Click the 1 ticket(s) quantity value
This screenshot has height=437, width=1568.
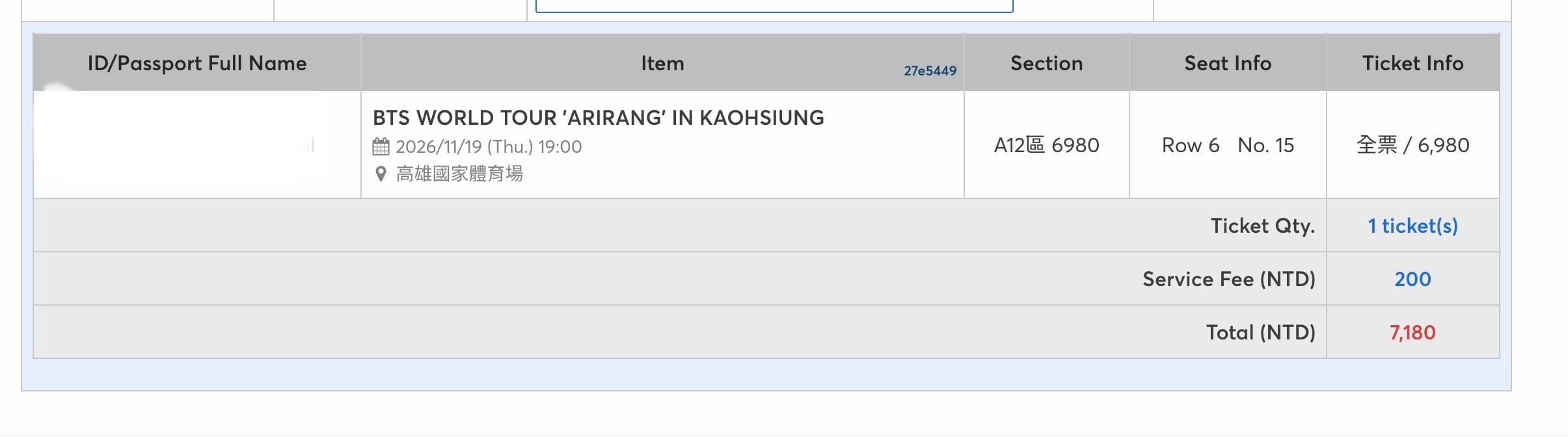point(1413,226)
